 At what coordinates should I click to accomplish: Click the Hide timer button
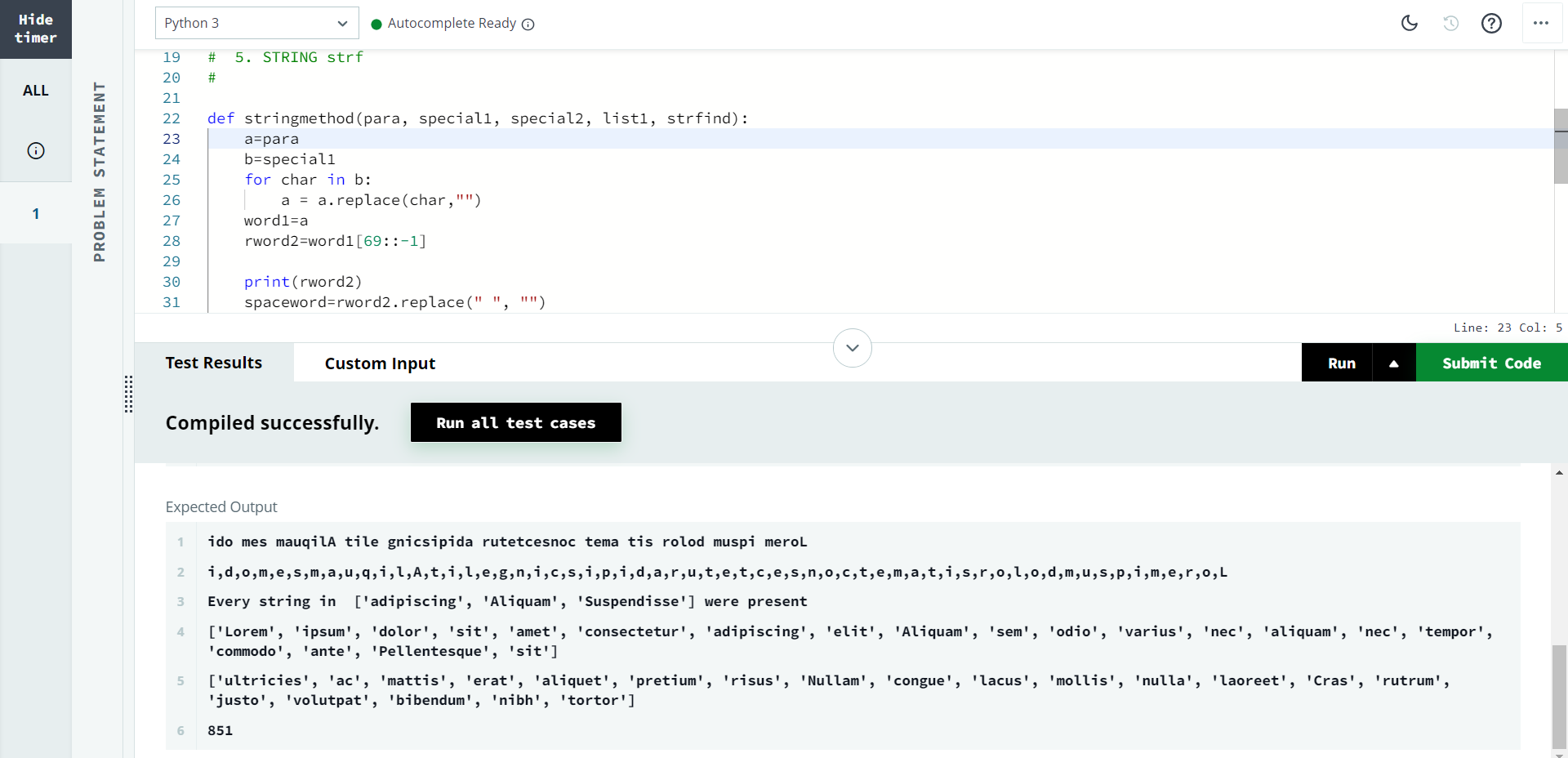pyautogui.click(x=35, y=29)
